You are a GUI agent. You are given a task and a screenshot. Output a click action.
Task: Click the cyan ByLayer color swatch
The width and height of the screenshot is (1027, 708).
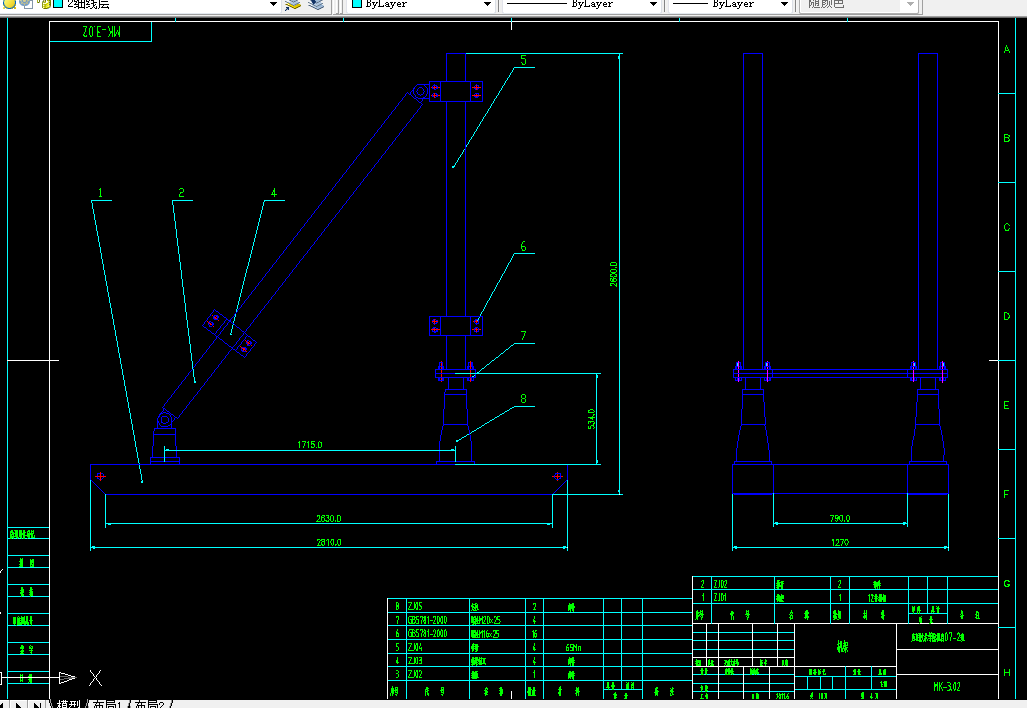pyautogui.click(x=357, y=4)
